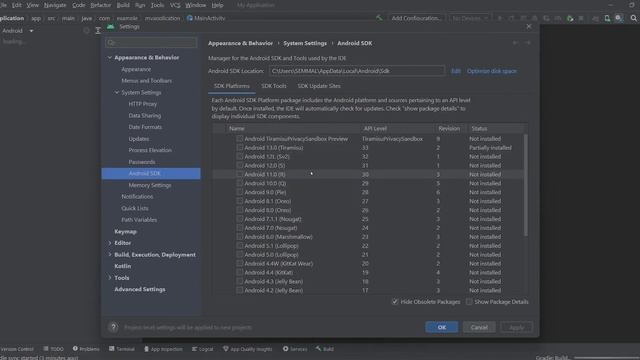
Task: Click Partially installed status text
Action: (490, 148)
